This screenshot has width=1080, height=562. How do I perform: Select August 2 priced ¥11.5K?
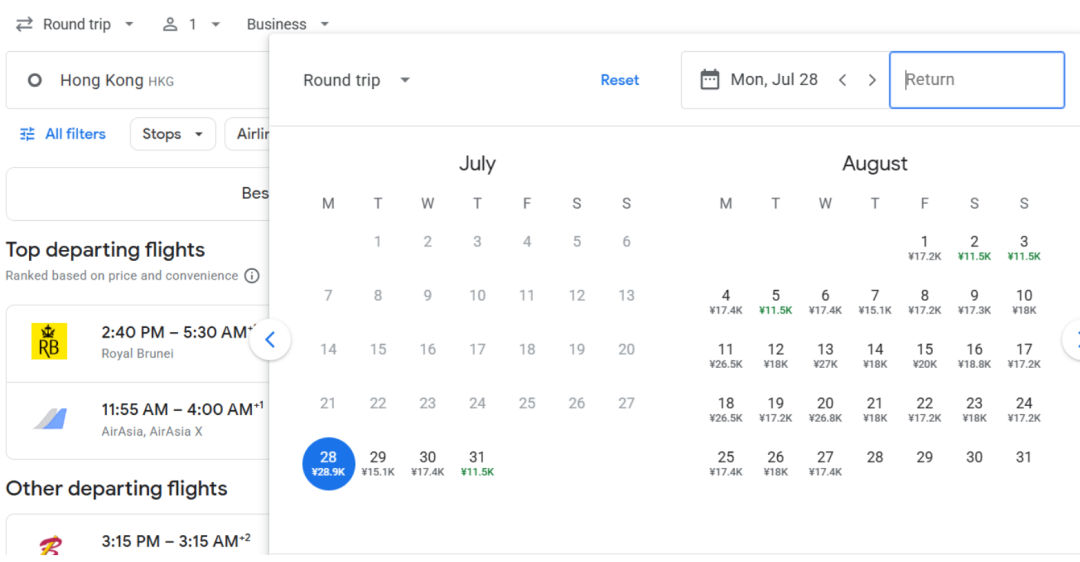point(974,248)
